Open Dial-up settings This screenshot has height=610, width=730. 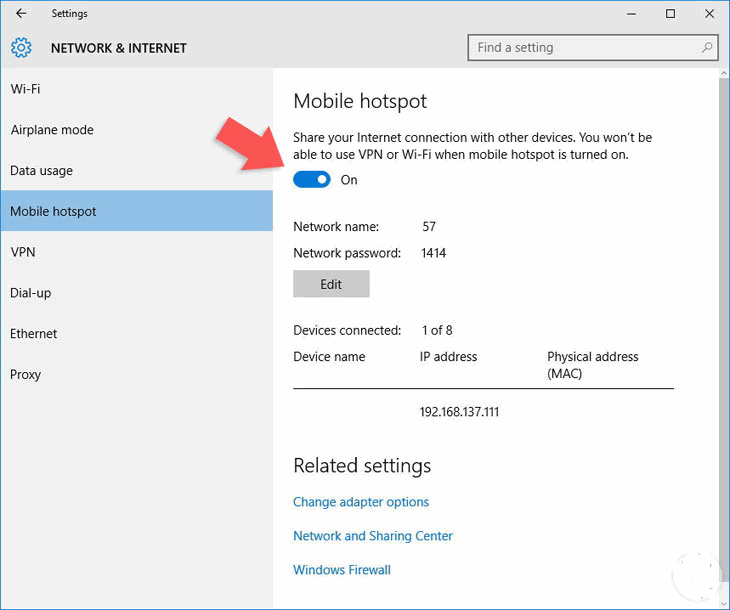click(x=136, y=293)
